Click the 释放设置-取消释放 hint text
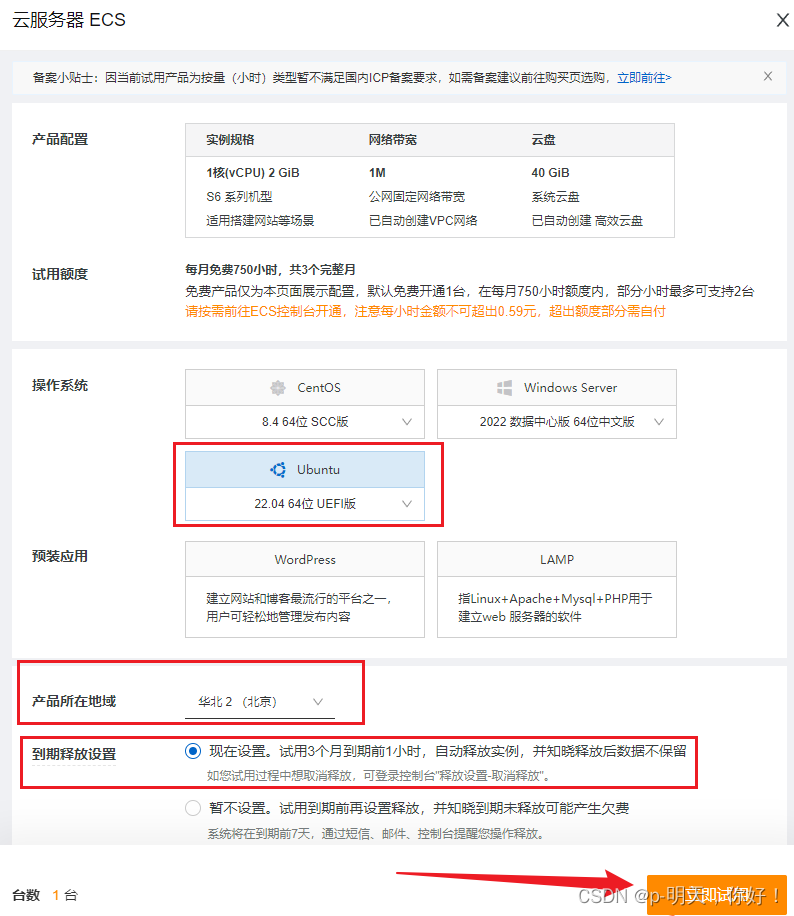Image resolution: width=794 pixels, height=916 pixels. tap(379, 776)
